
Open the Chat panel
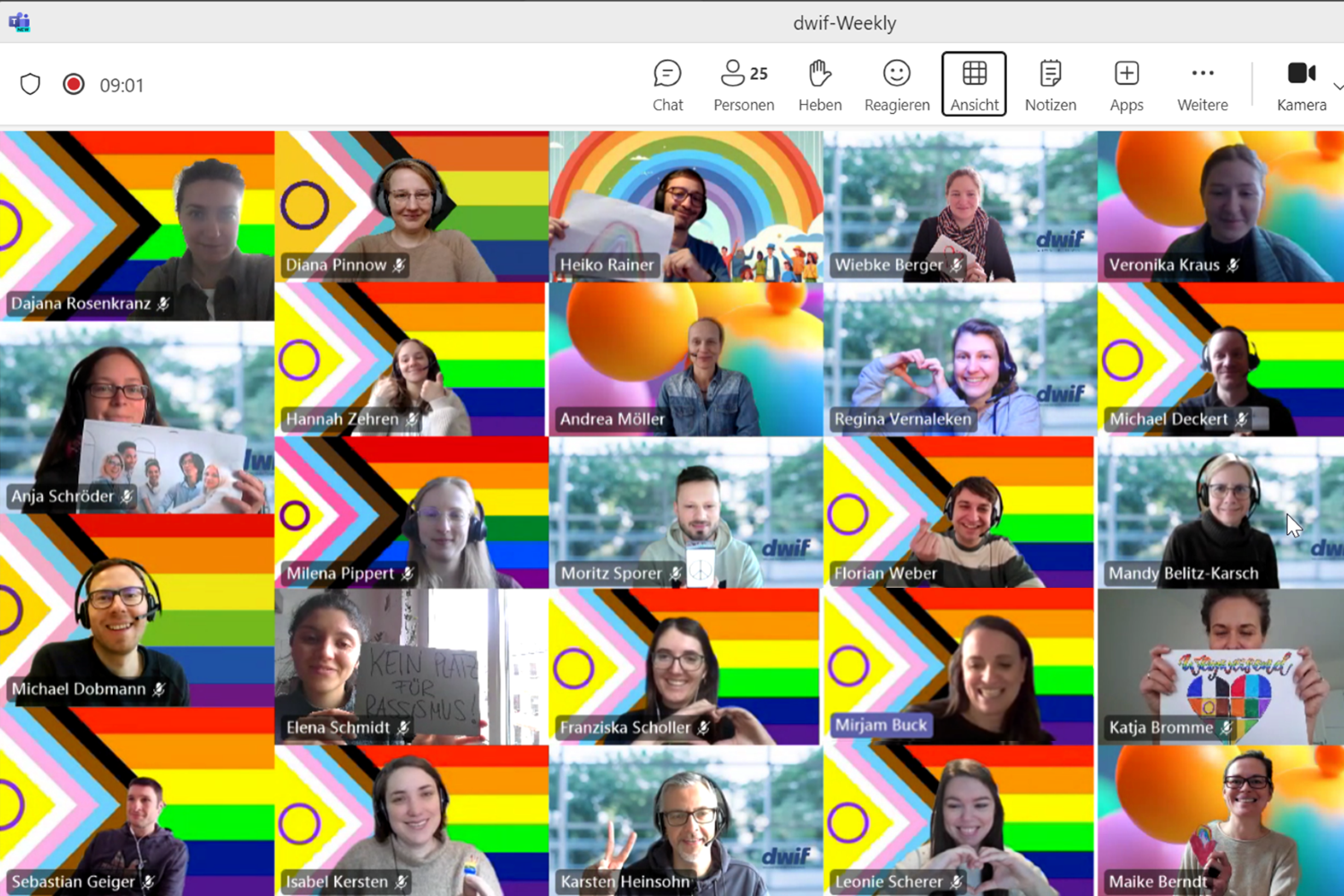coord(668,85)
